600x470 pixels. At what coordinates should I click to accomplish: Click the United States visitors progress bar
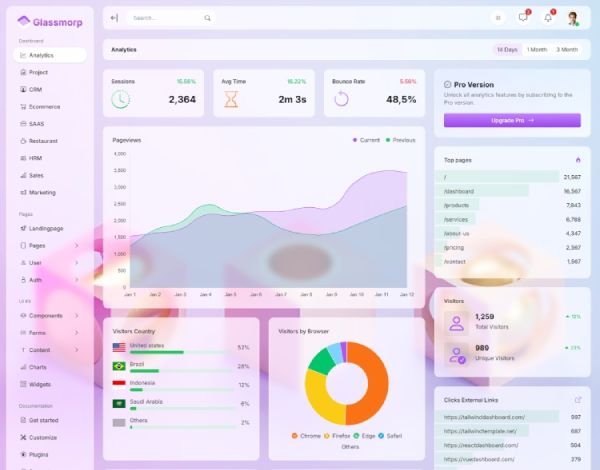pos(157,352)
